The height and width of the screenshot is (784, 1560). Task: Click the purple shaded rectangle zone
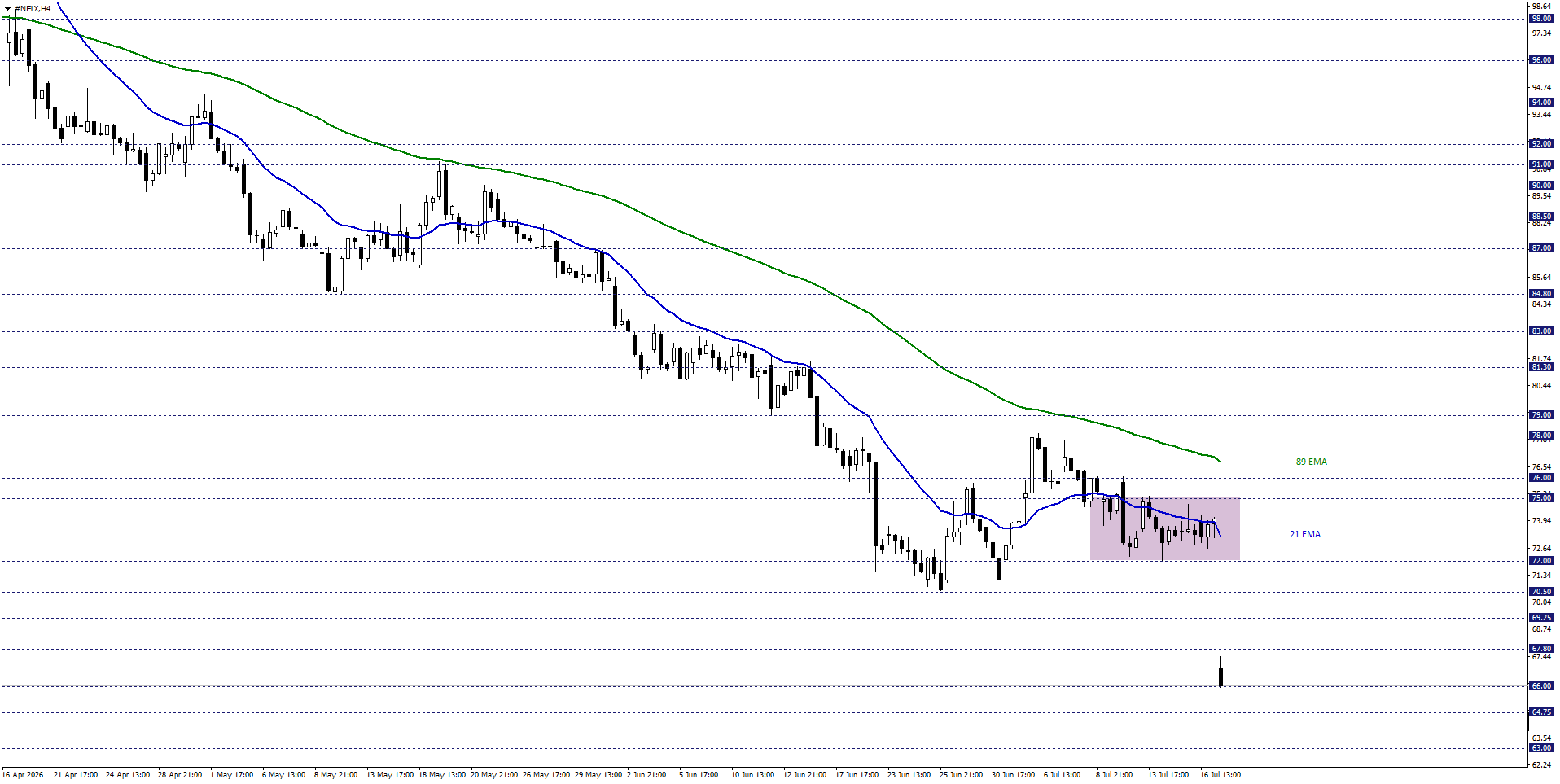point(1164,529)
